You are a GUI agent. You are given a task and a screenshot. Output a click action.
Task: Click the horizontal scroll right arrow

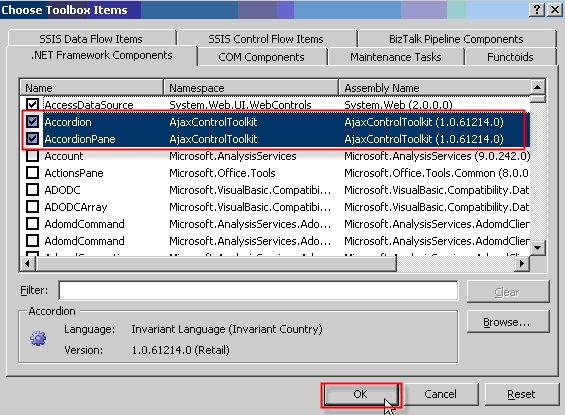pos(521,264)
